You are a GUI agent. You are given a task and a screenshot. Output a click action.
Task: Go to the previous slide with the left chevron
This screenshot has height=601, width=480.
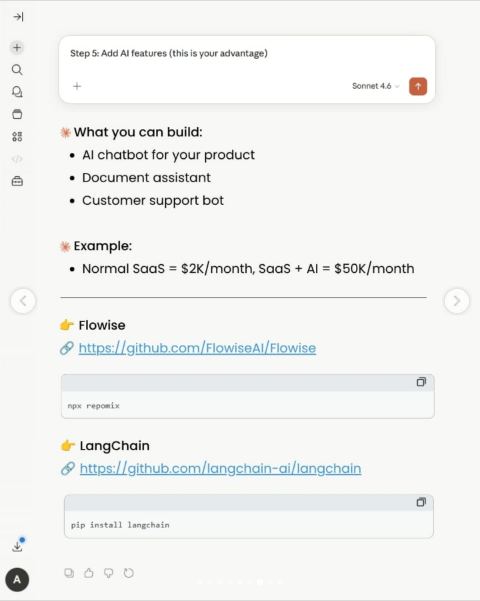click(x=23, y=301)
